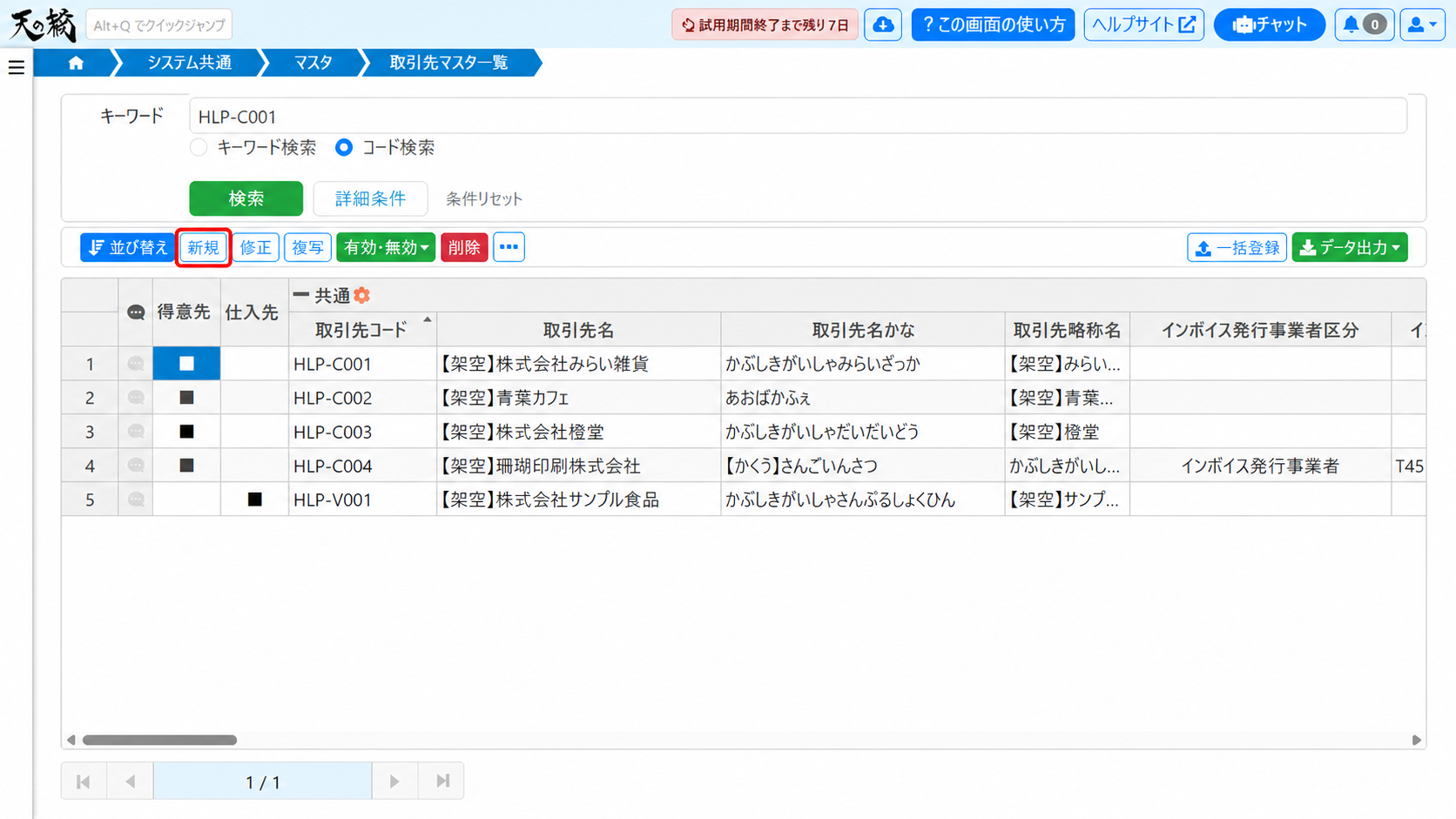Open comment bubble for row HLP-C004
The height and width of the screenshot is (819, 1456).
click(x=136, y=466)
